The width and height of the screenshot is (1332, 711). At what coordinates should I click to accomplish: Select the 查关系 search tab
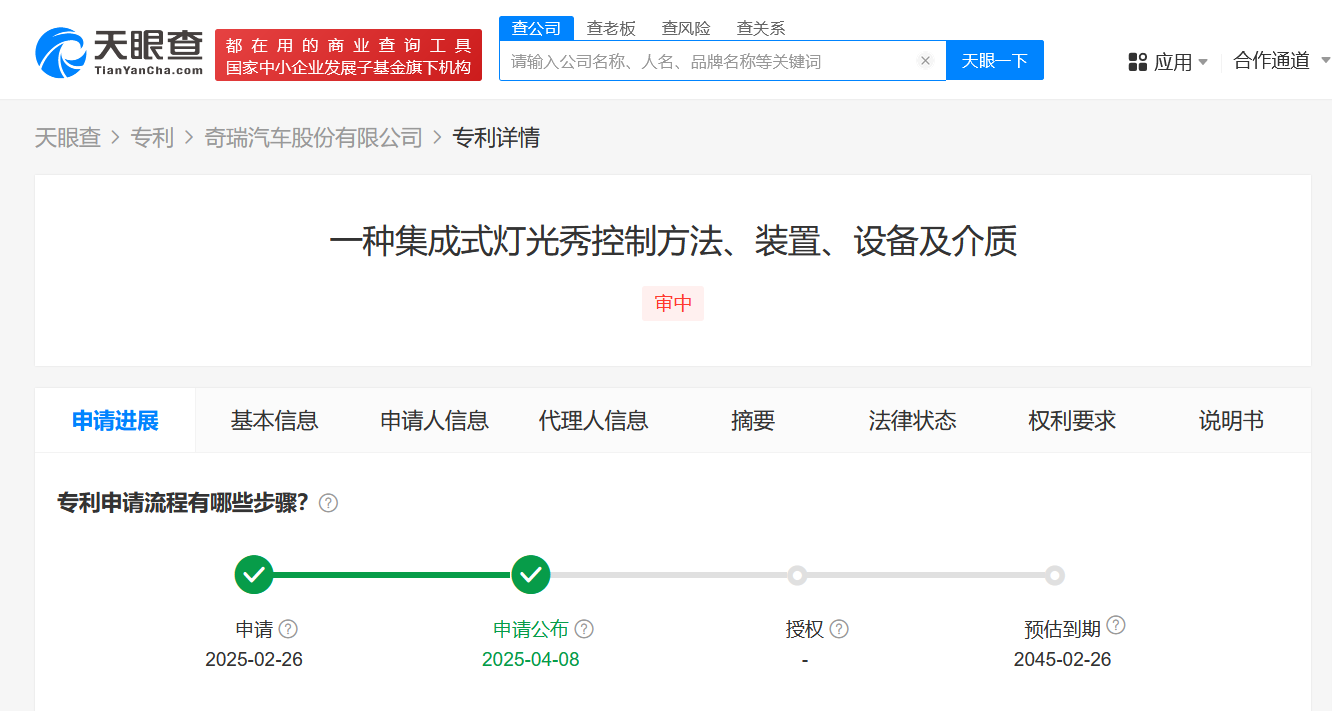(761, 28)
